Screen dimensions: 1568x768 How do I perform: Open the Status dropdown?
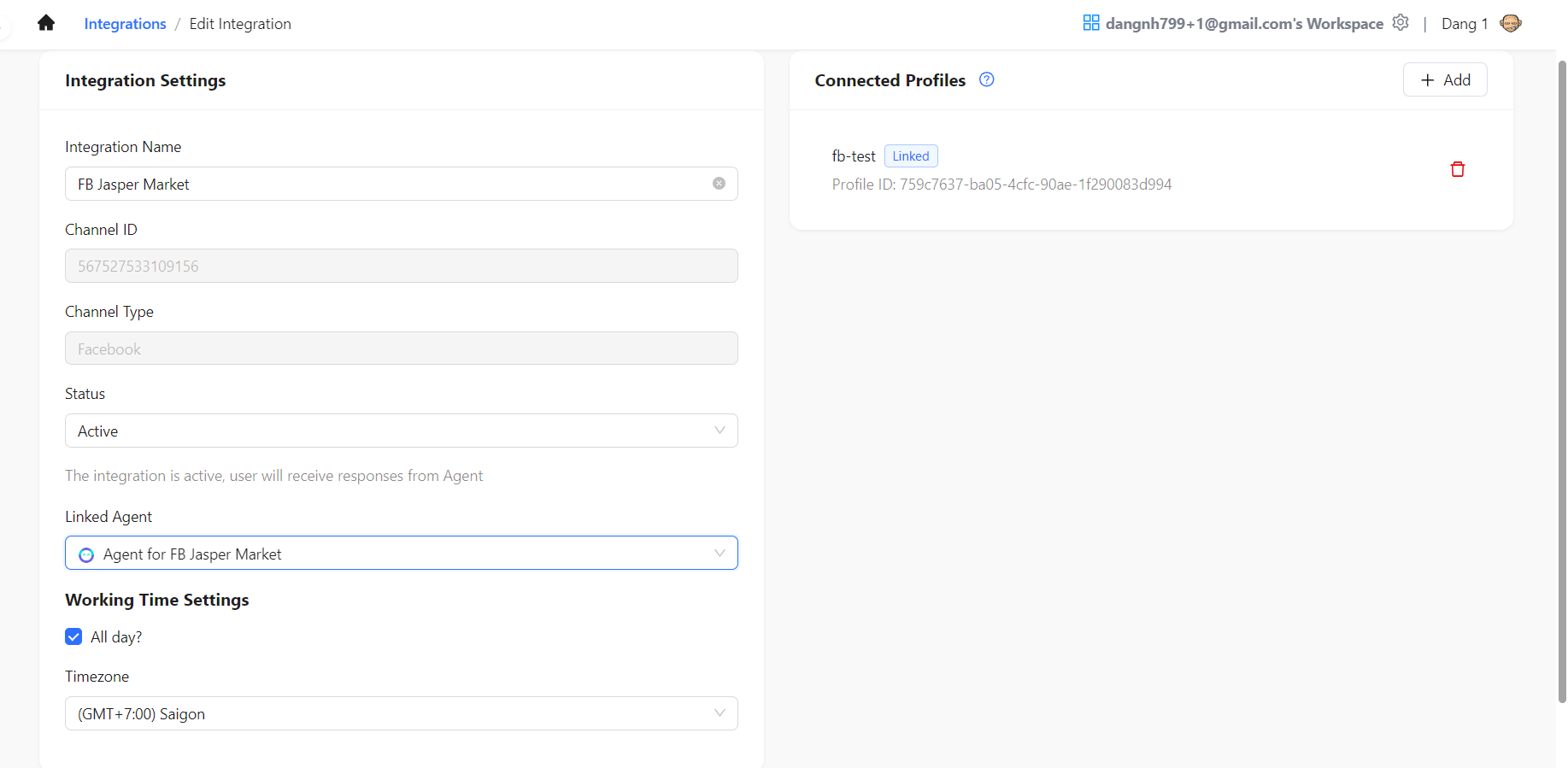(401, 431)
